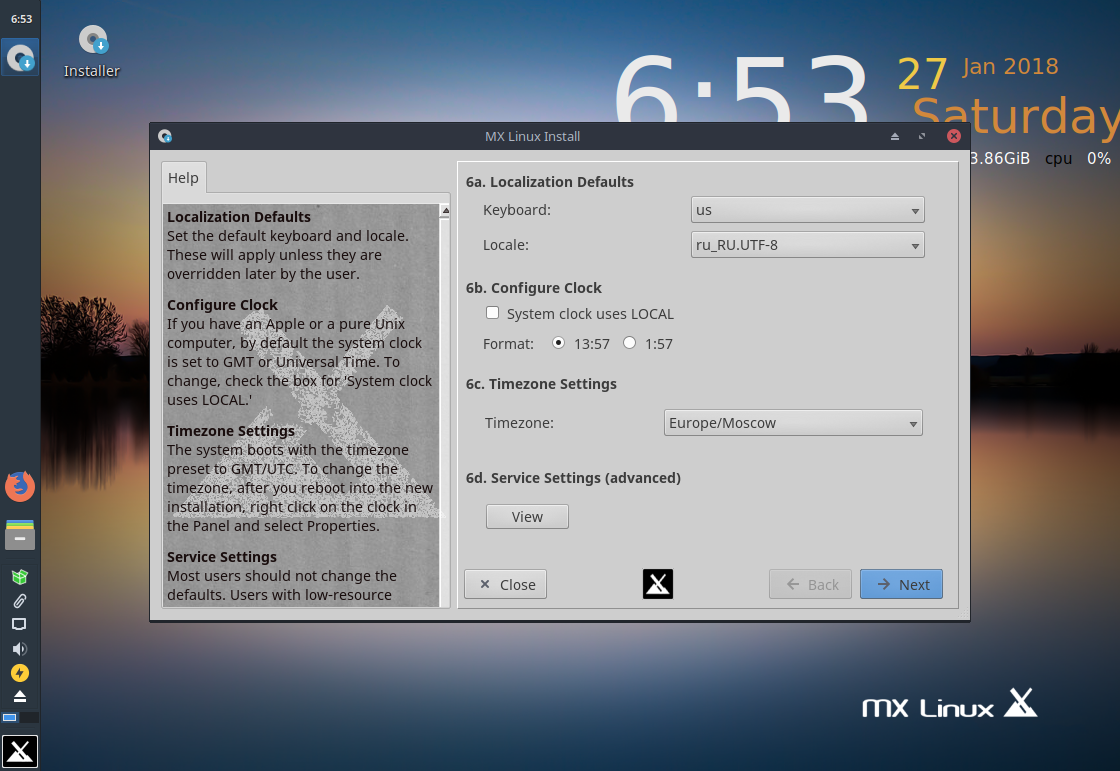Click the Next button
The width and height of the screenshot is (1120, 771).
pyautogui.click(x=901, y=585)
